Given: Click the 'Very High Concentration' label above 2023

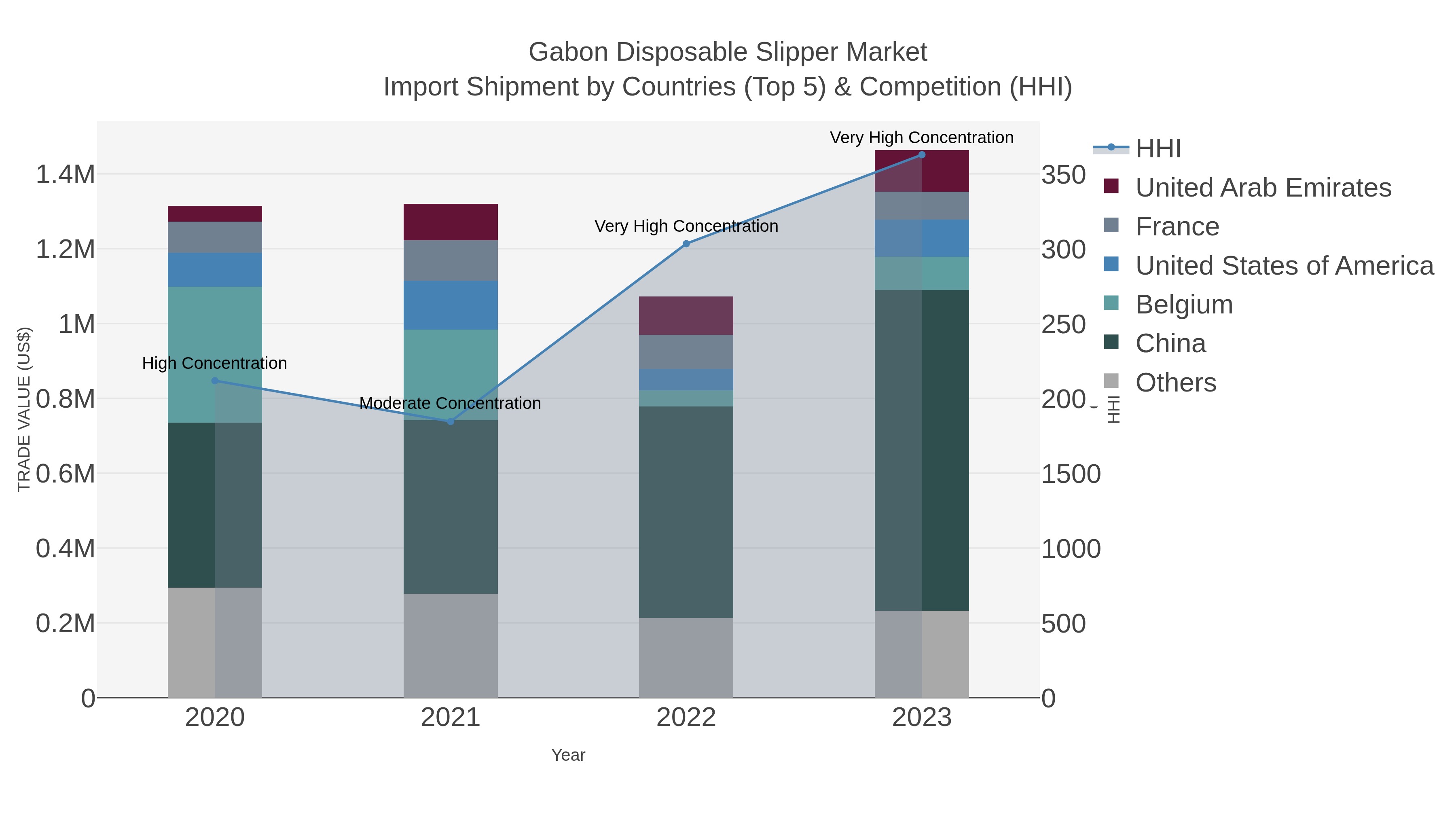Looking at the screenshot, I should click(x=922, y=138).
